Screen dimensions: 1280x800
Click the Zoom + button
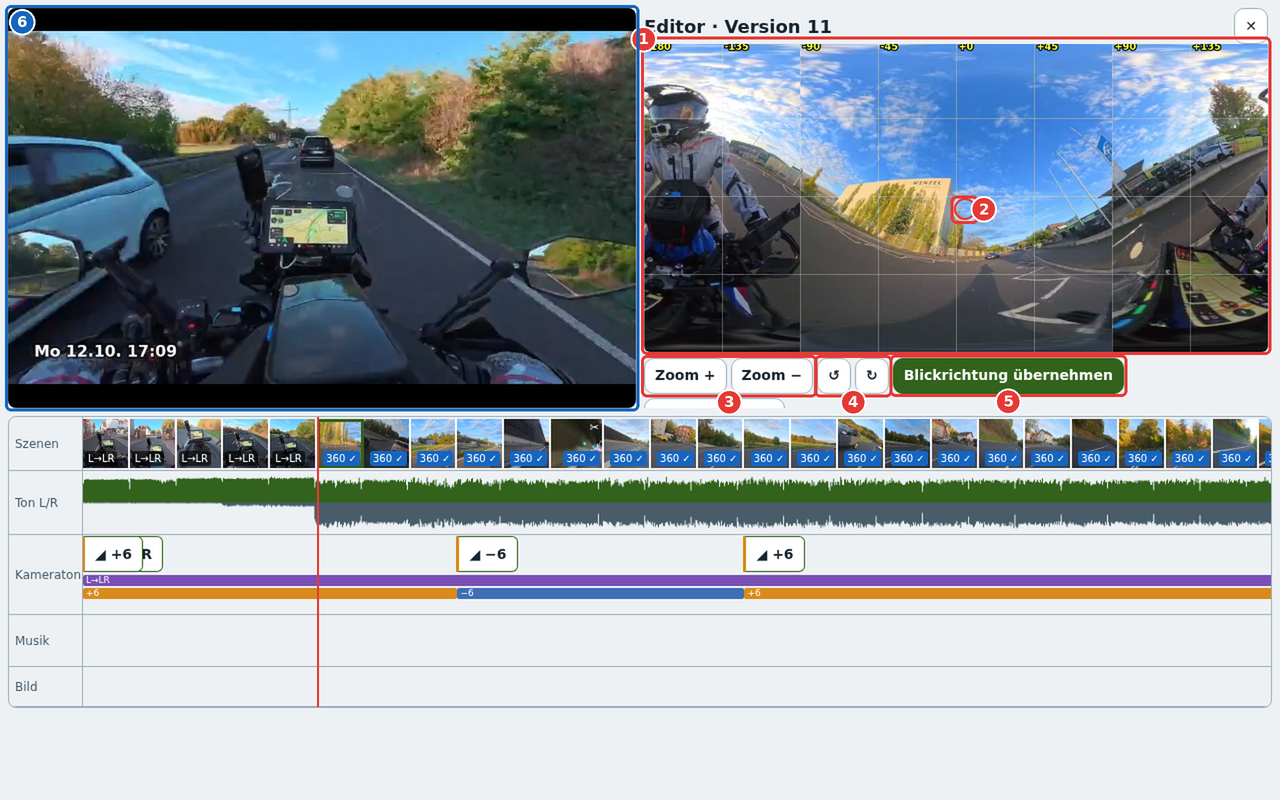click(x=685, y=375)
